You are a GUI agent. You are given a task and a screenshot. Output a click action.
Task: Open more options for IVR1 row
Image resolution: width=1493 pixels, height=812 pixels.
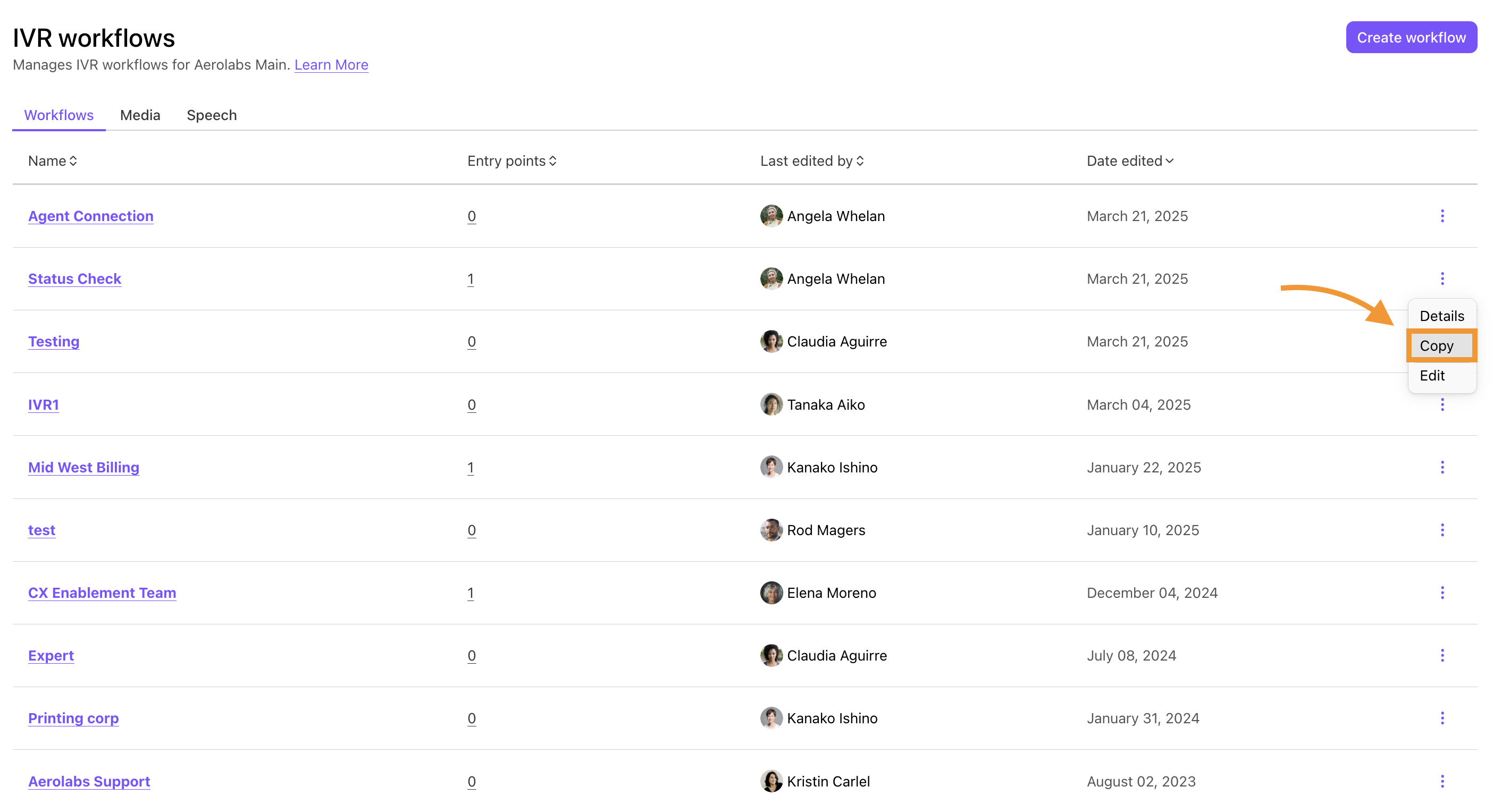pyautogui.click(x=1442, y=404)
